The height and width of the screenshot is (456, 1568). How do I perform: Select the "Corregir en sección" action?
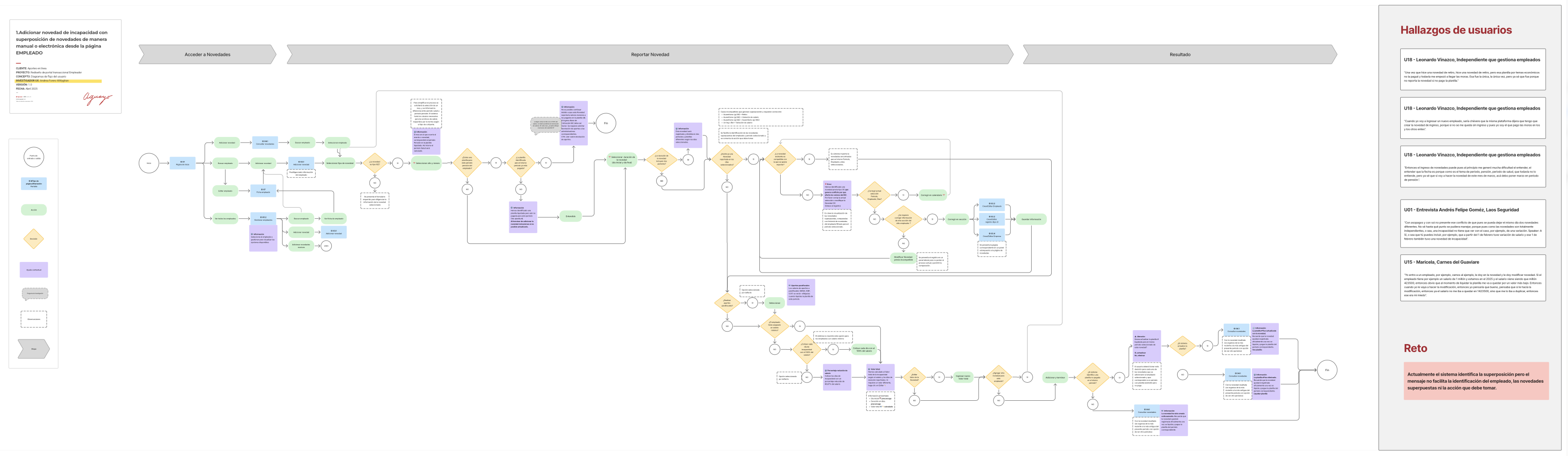[x=957, y=220]
